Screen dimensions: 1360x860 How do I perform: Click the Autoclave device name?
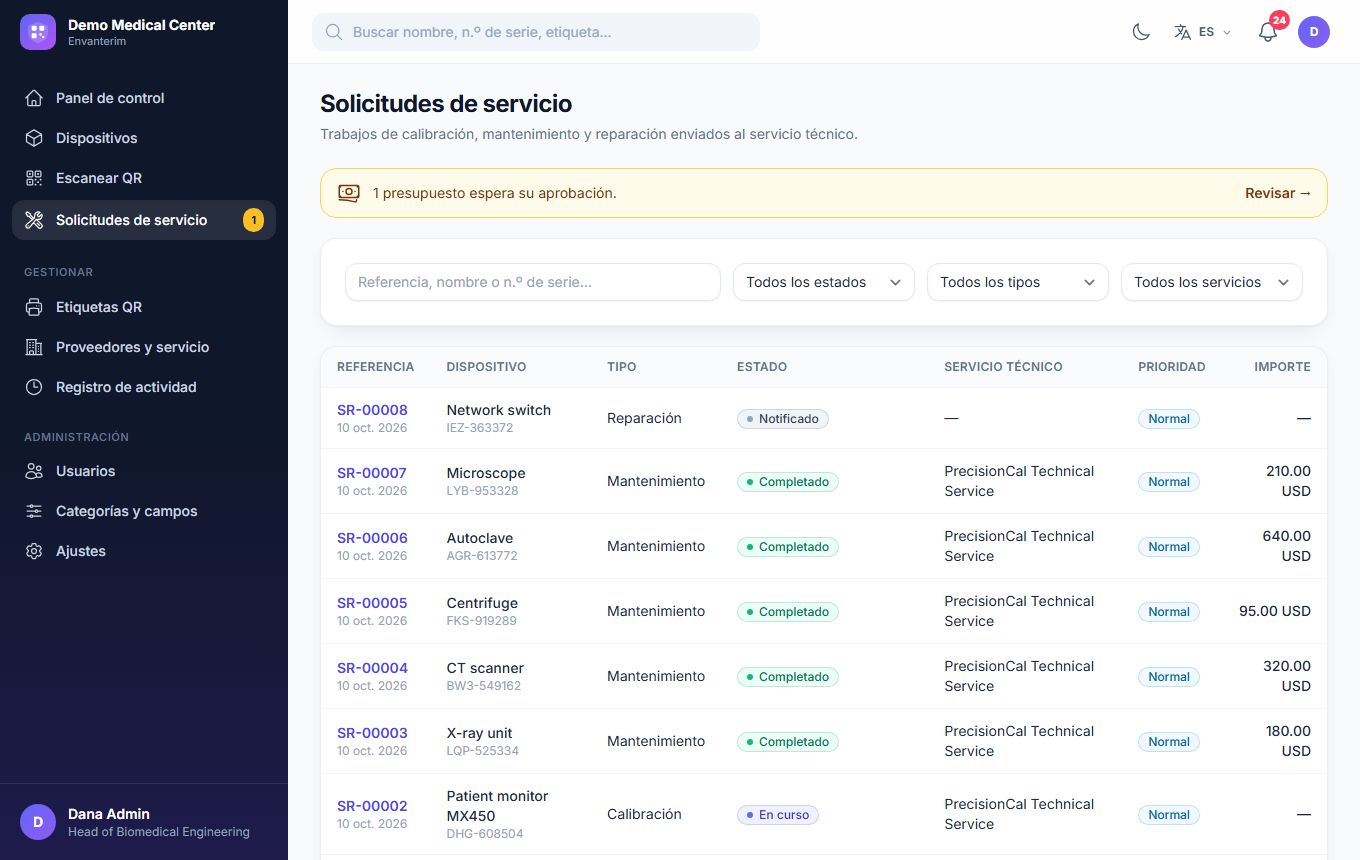click(x=480, y=538)
